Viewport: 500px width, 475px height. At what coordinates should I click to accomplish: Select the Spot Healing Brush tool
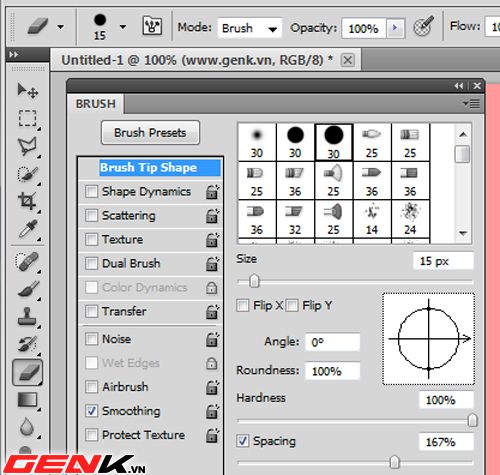[x=28, y=262]
